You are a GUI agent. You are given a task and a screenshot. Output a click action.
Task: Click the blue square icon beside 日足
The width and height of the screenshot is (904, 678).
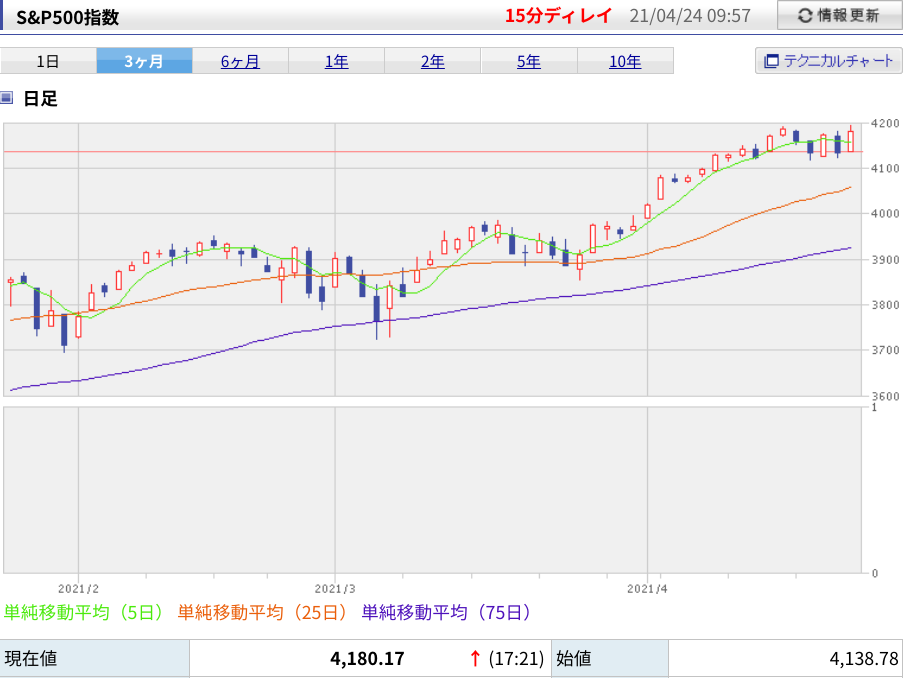6,98
